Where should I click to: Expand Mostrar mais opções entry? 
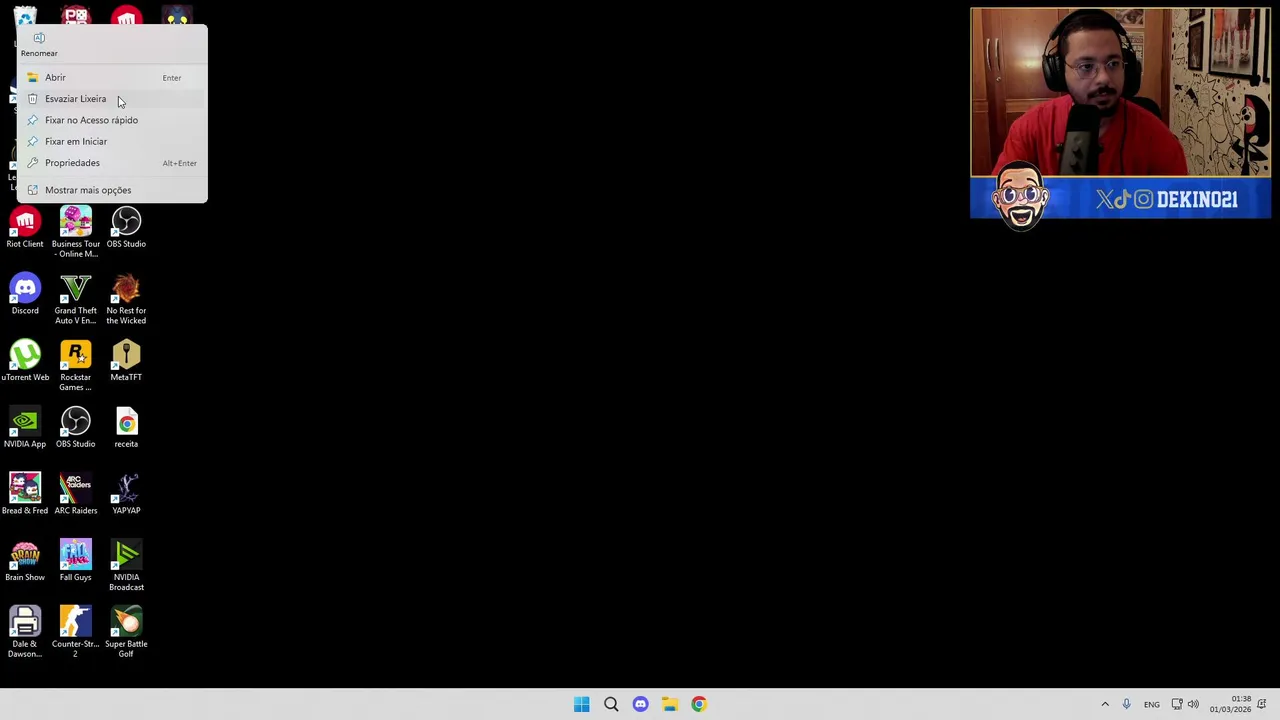pyautogui.click(x=112, y=190)
